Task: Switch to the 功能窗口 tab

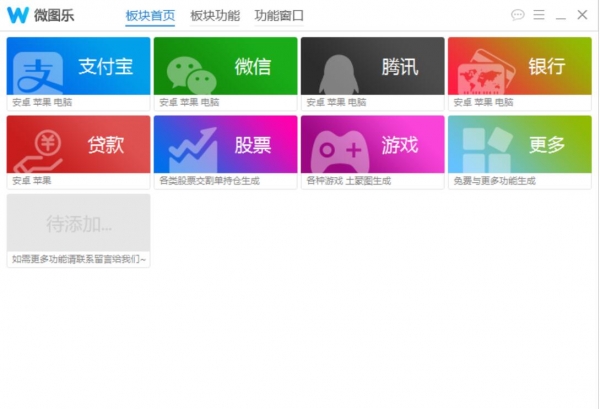Action: [279, 16]
